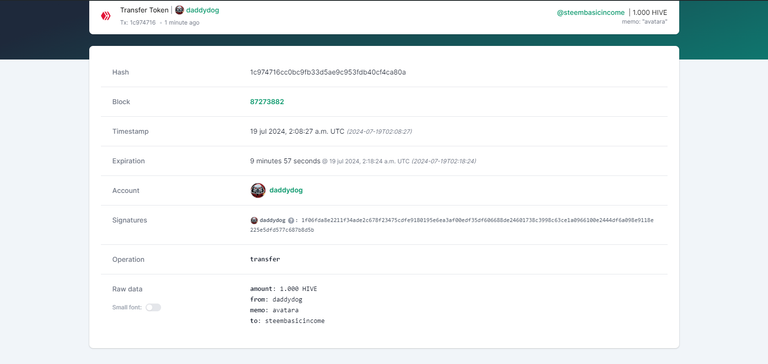Click the 'transfer' operation value

pos(265,259)
